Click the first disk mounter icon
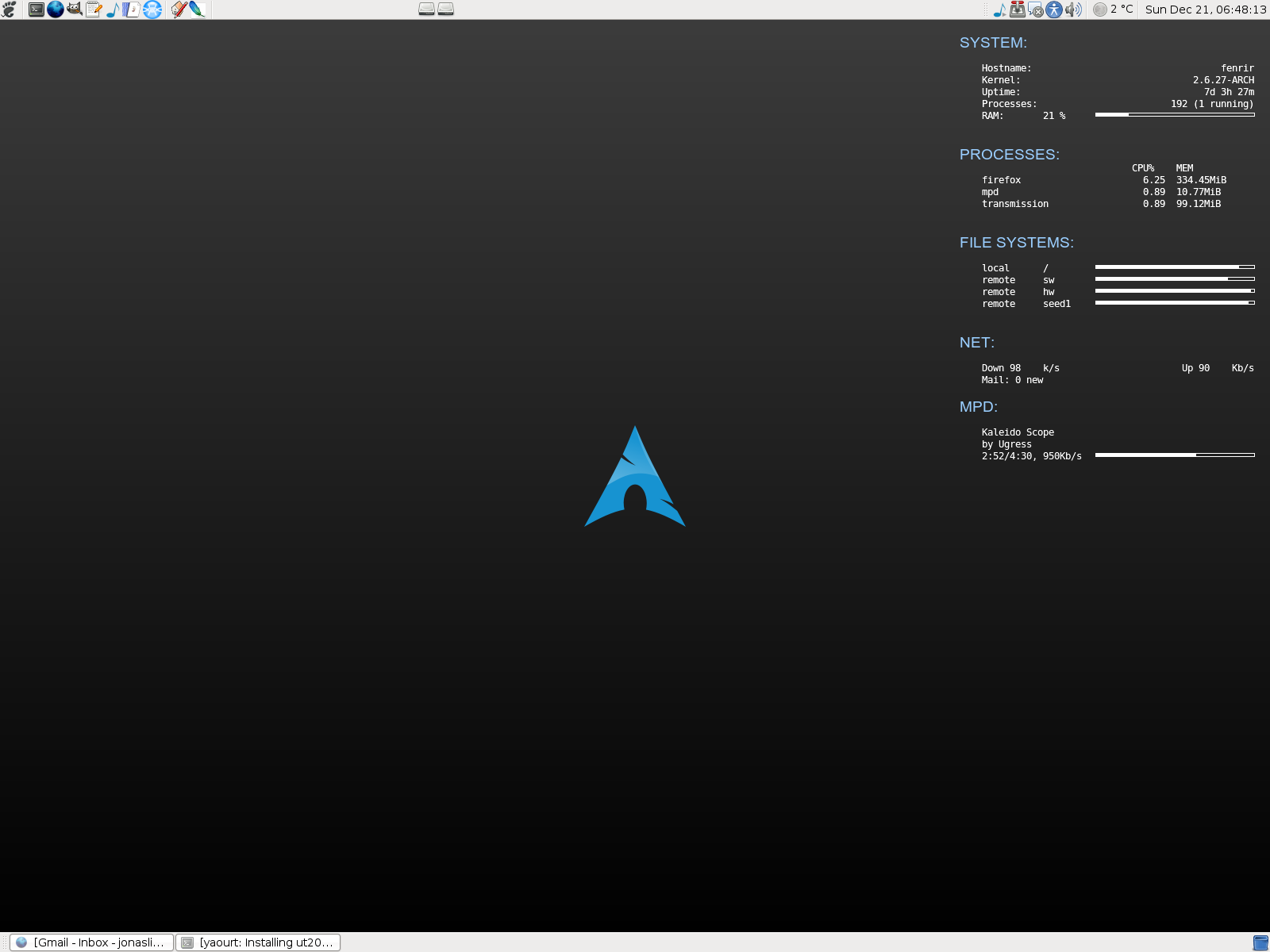Screen dimensions: 1270x952 point(426,10)
